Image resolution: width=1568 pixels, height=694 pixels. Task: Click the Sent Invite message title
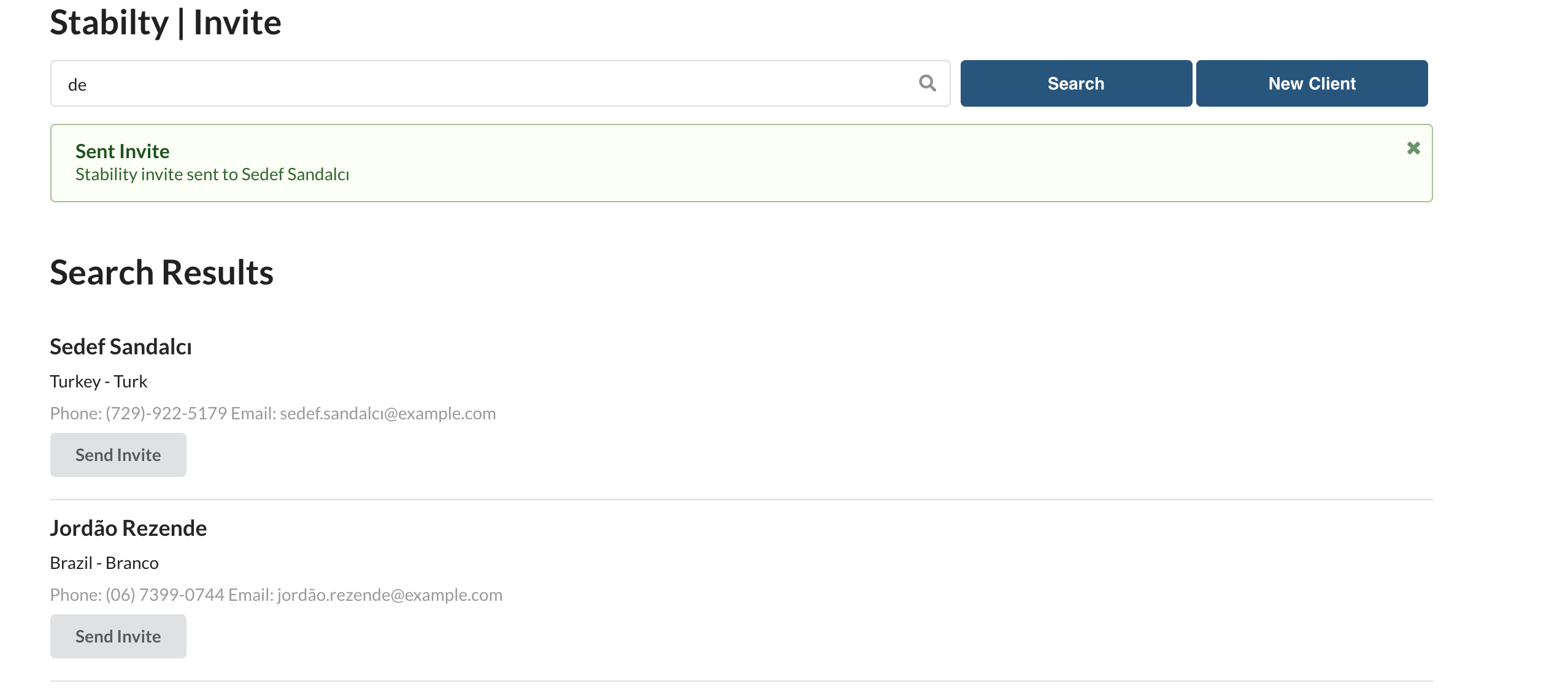pyautogui.click(x=122, y=151)
